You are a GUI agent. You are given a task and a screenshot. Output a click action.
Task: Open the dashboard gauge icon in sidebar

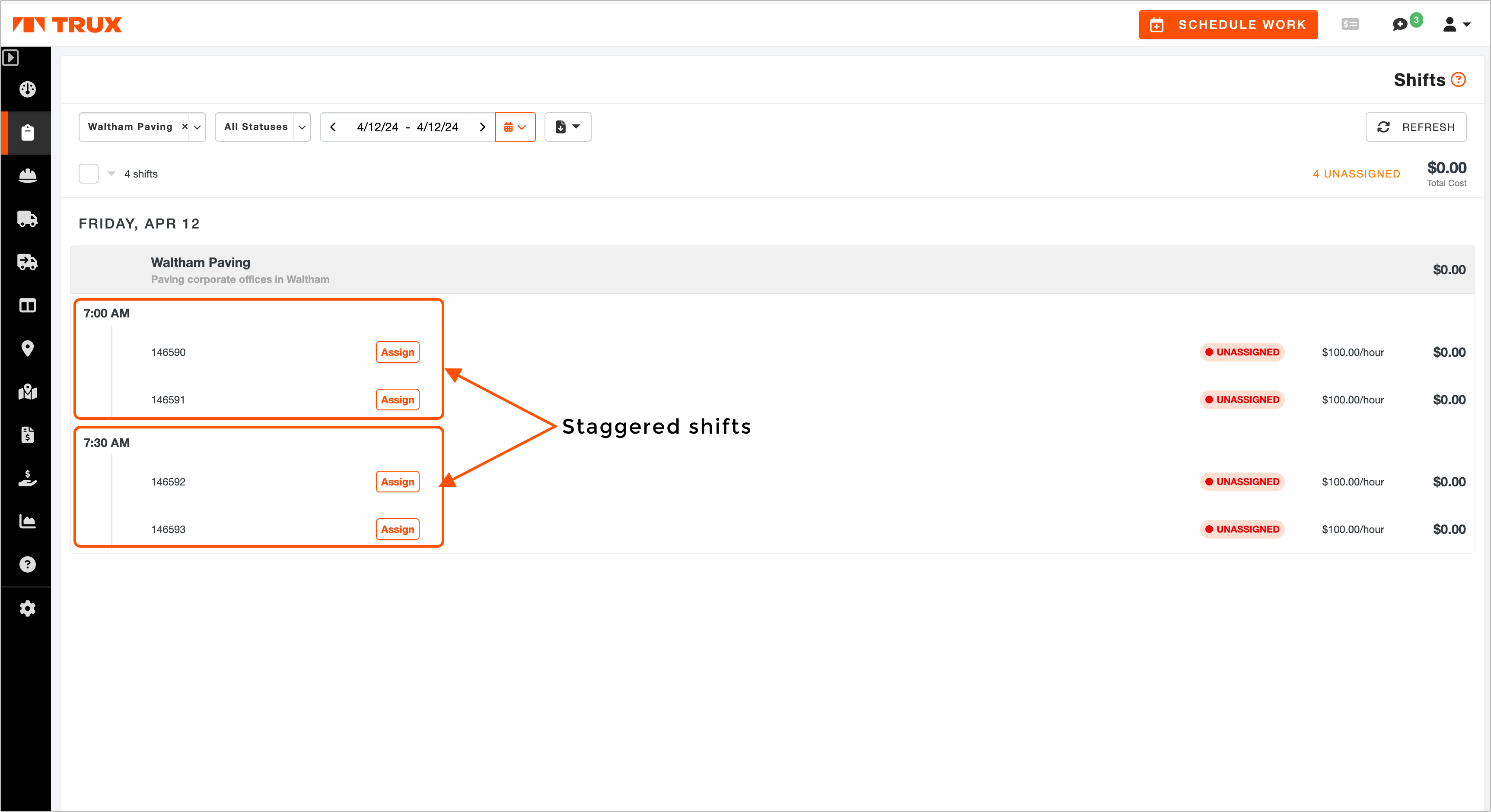coord(27,89)
